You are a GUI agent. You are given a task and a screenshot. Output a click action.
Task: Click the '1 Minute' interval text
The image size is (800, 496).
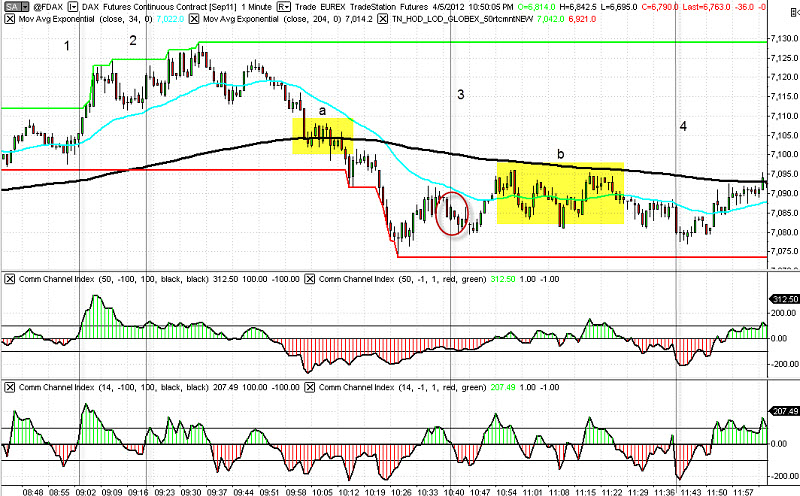pyautogui.click(x=257, y=7)
